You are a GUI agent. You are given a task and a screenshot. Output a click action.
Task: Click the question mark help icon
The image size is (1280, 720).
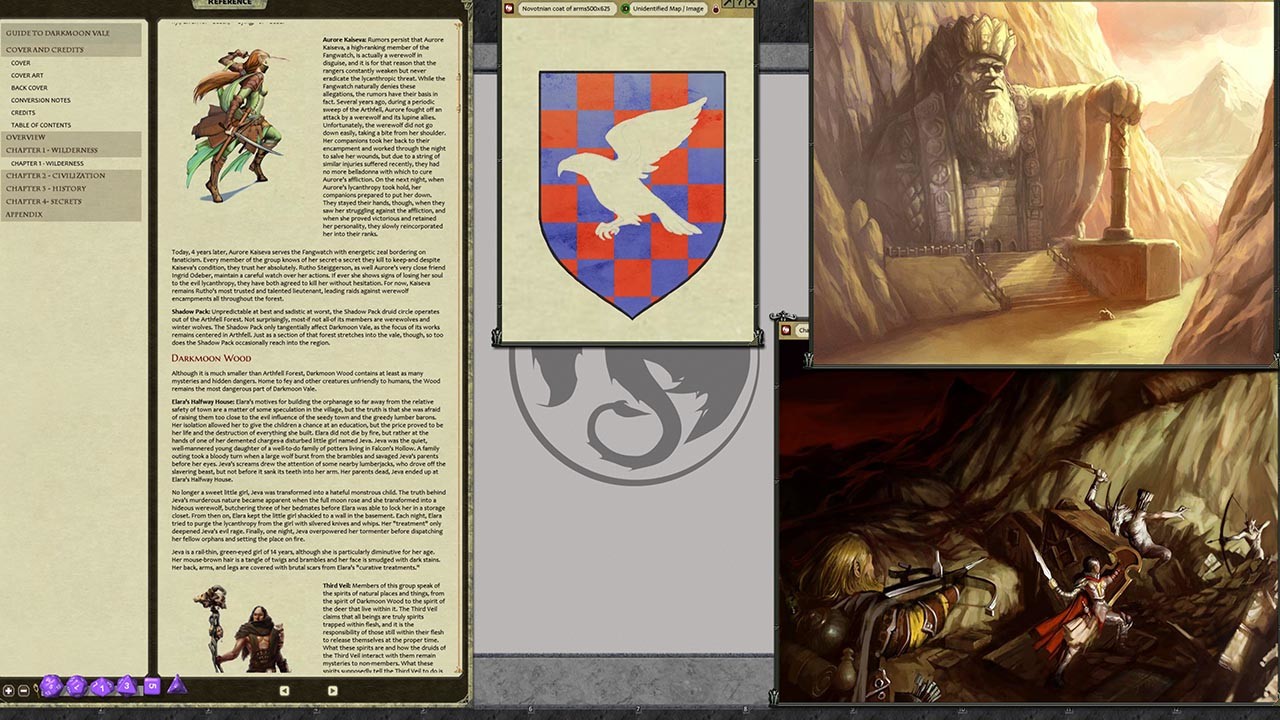(741, 4)
